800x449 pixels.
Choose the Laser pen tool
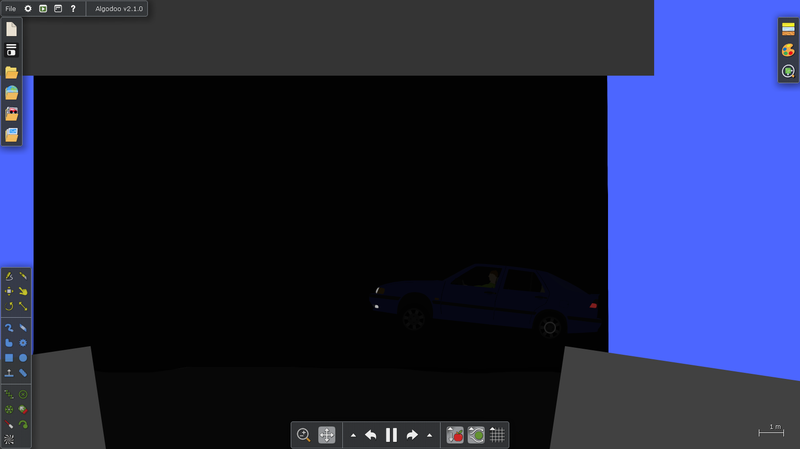9,425
